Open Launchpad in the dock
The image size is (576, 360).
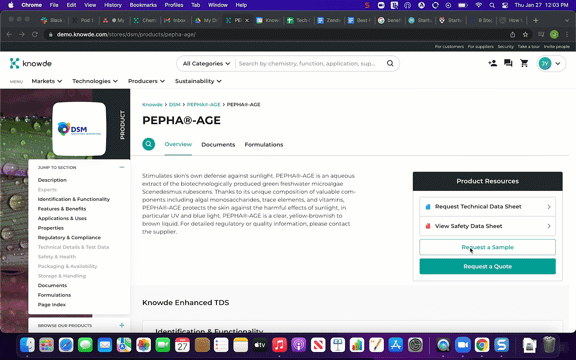[47, 345]
